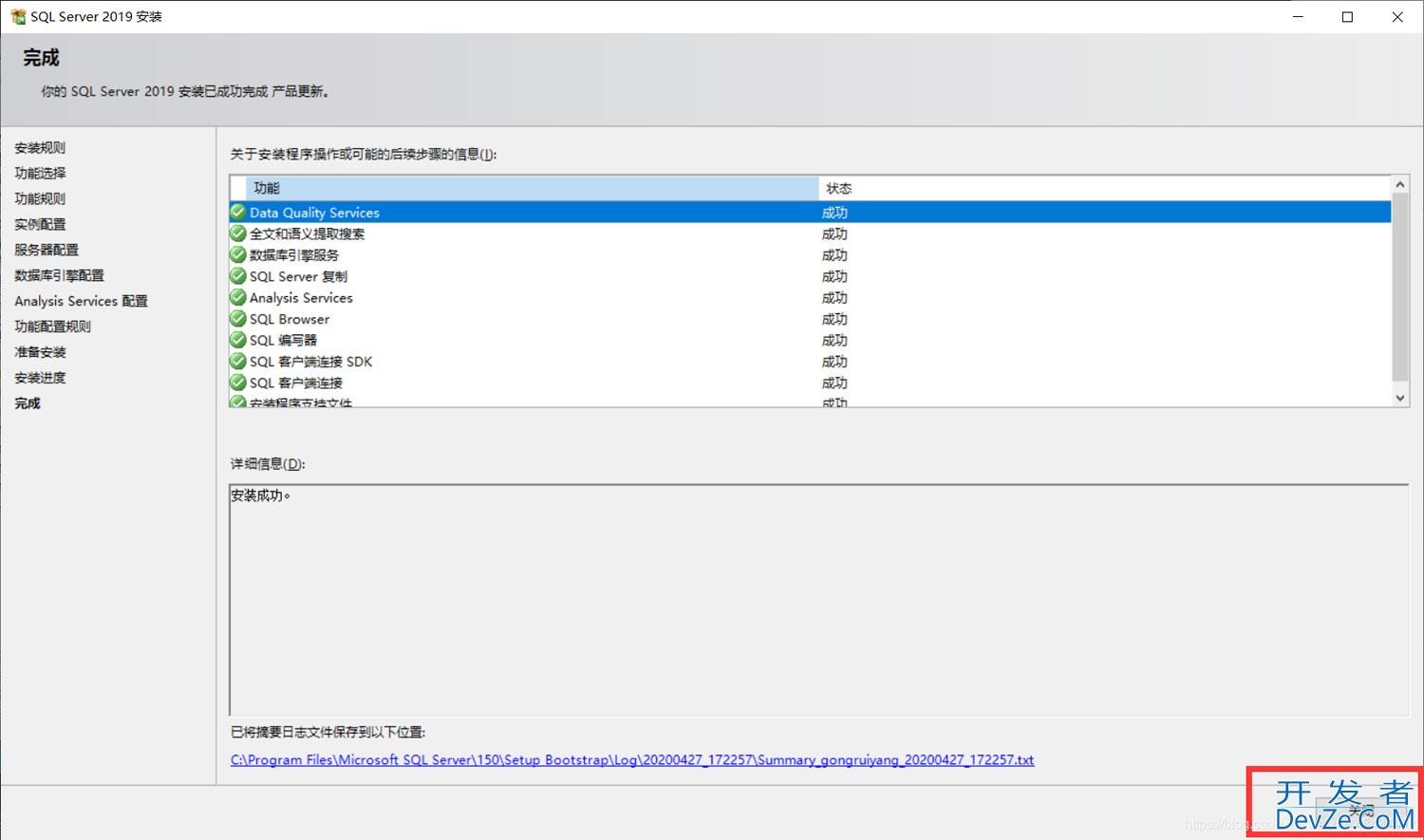
Task: Click the check icon for SQL 客户端连接 SDK
Action: tap(238, 362)
